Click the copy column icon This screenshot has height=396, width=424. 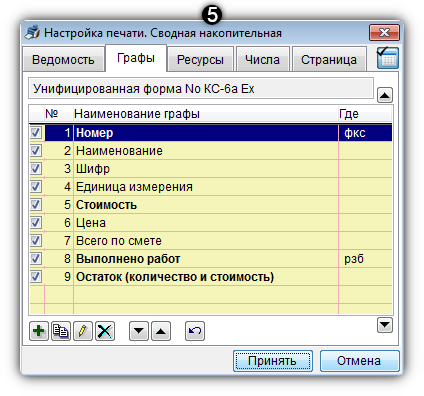(x=61, y=331)
